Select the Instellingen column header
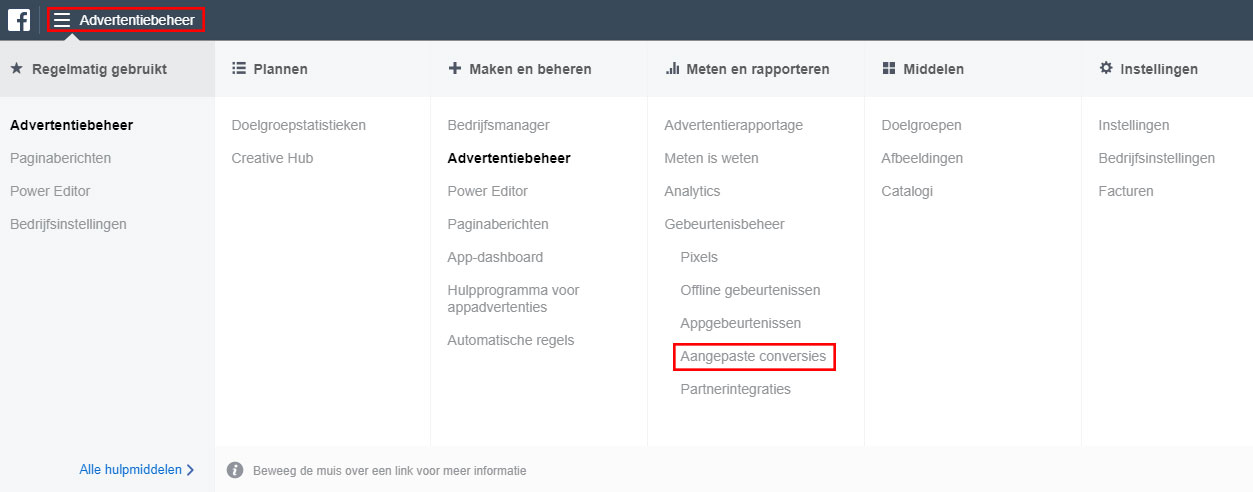Image resolution: width=1253 pixels, height=492 pixels. 1159,69
